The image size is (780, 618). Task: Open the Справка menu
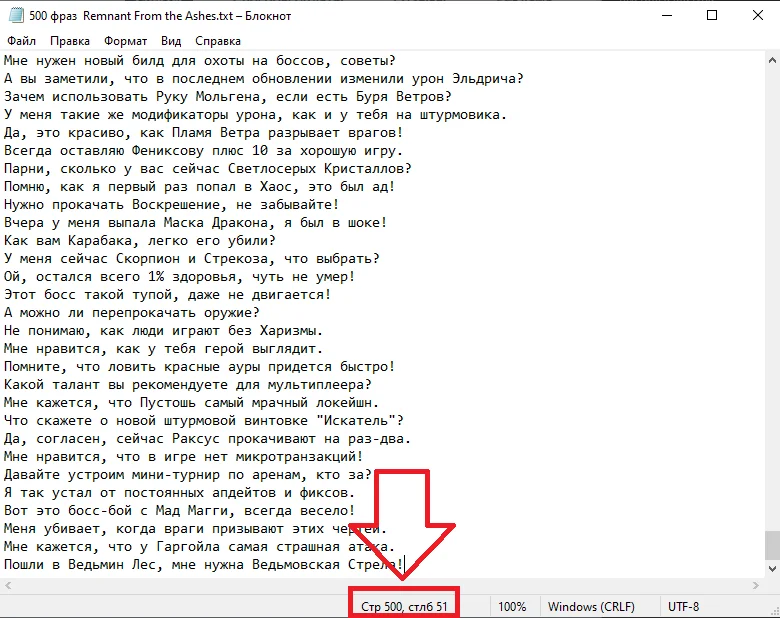[217, 41]
